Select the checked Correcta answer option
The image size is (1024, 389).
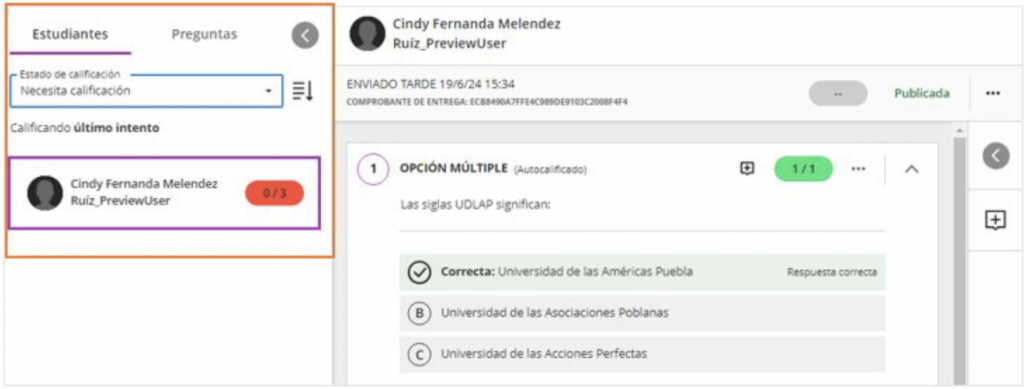(642, 272)
